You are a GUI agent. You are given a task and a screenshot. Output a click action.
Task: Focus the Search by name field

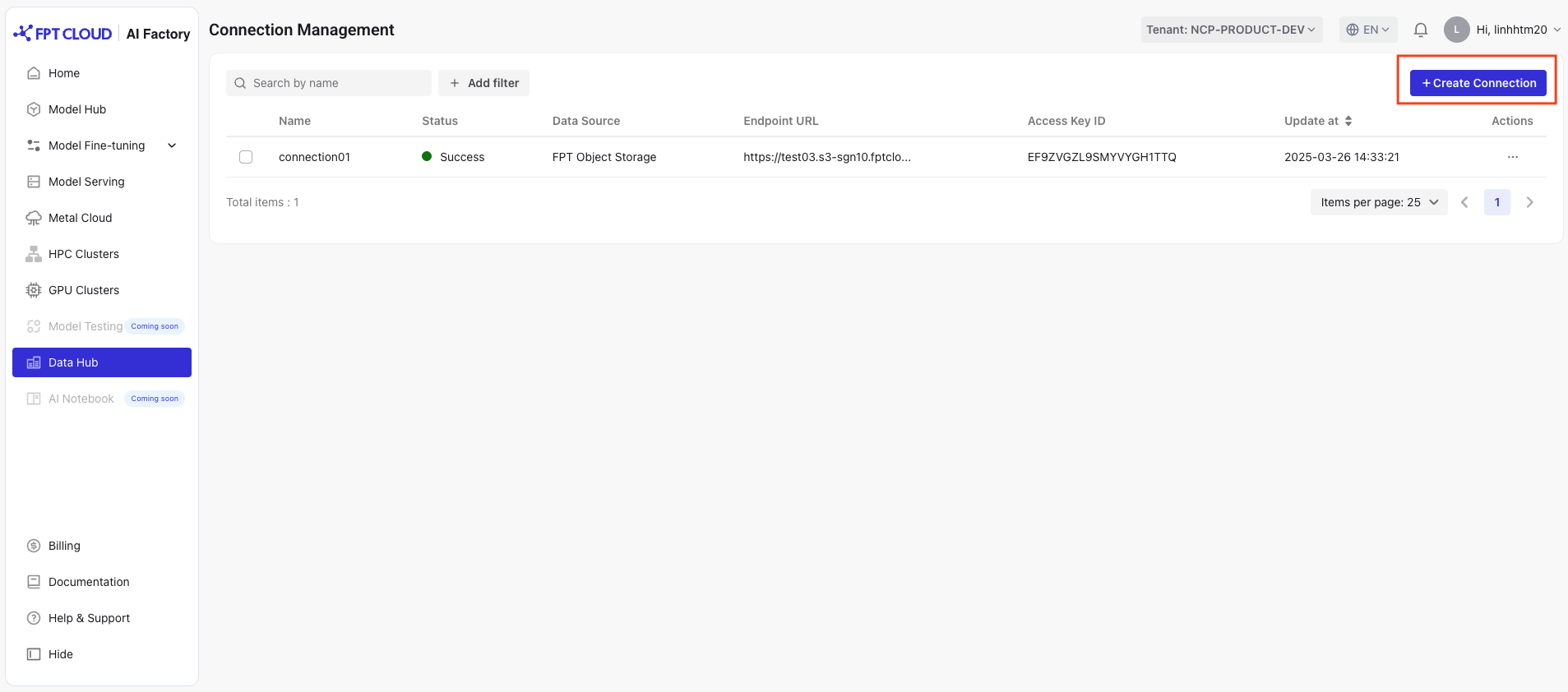coord(337,83)
